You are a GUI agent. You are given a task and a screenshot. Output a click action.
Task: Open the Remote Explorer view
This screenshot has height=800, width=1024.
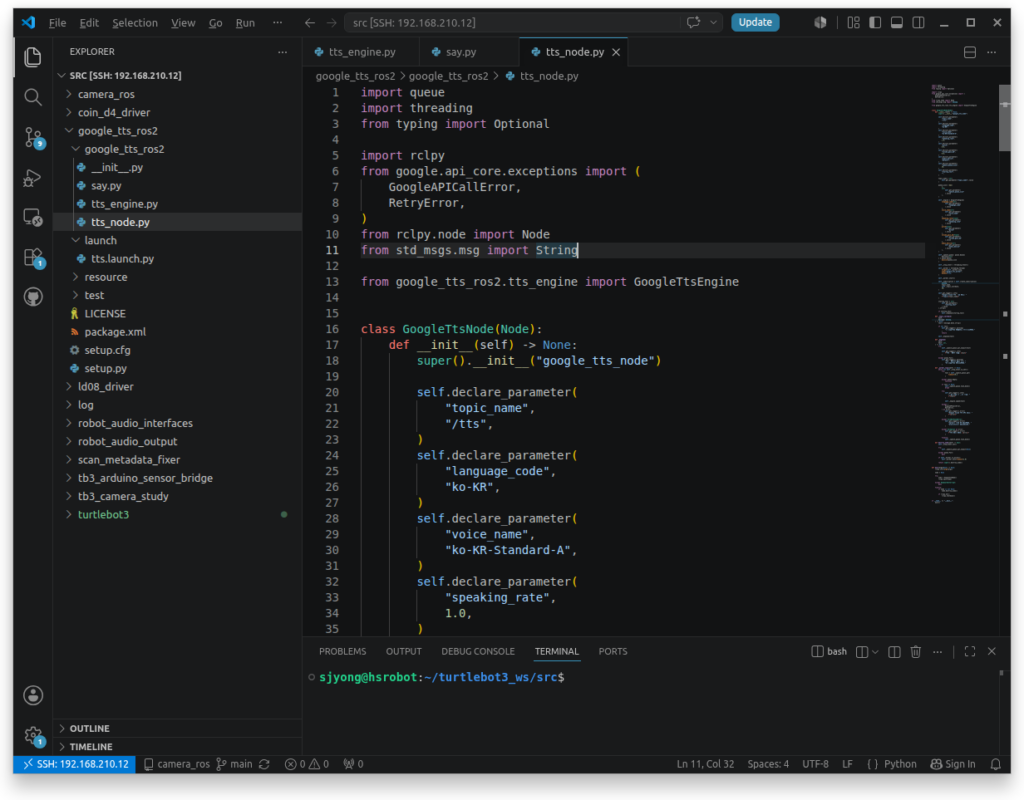[33, 217]
